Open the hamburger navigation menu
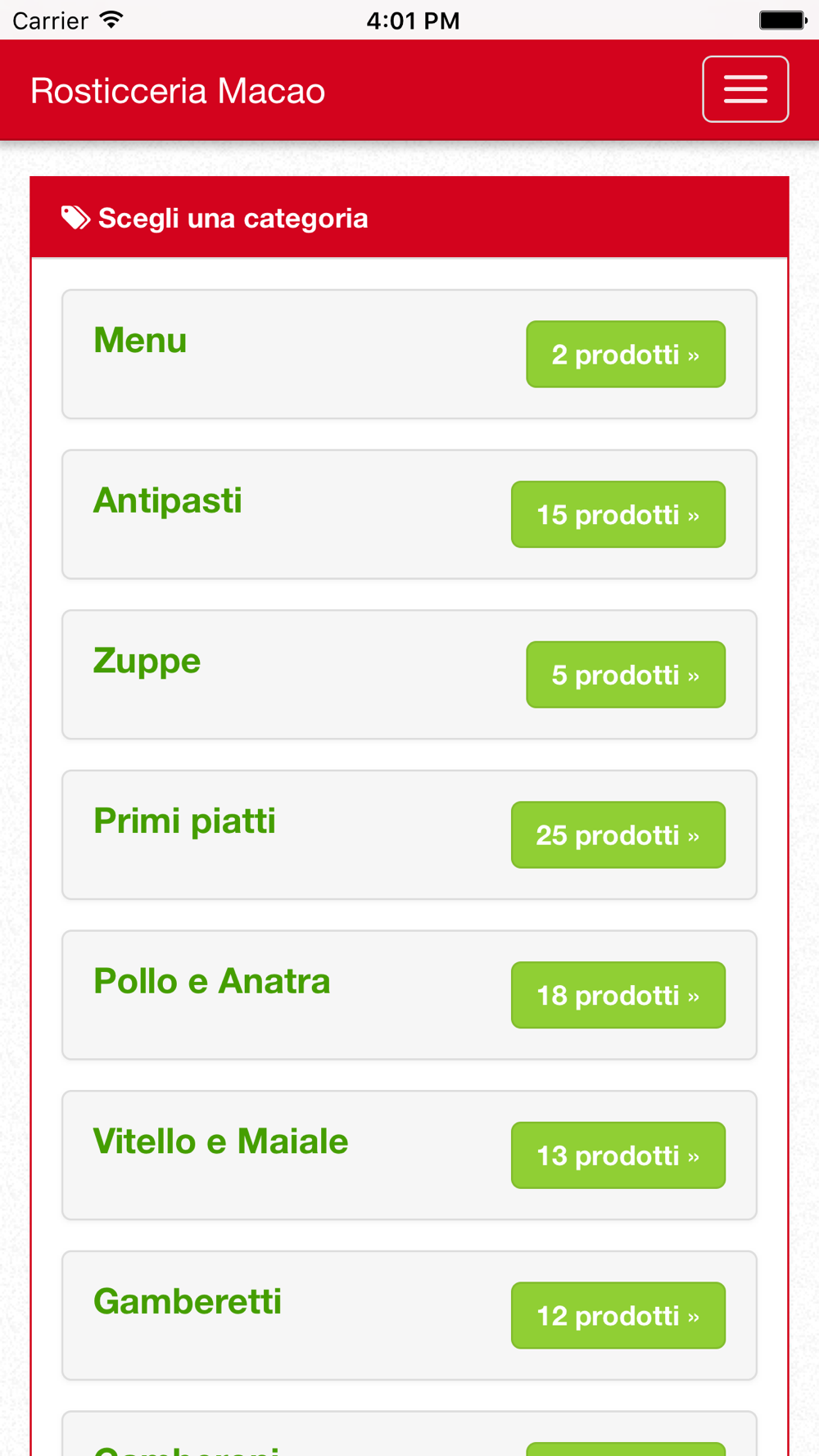819x1456 pixels. point(745,89)
